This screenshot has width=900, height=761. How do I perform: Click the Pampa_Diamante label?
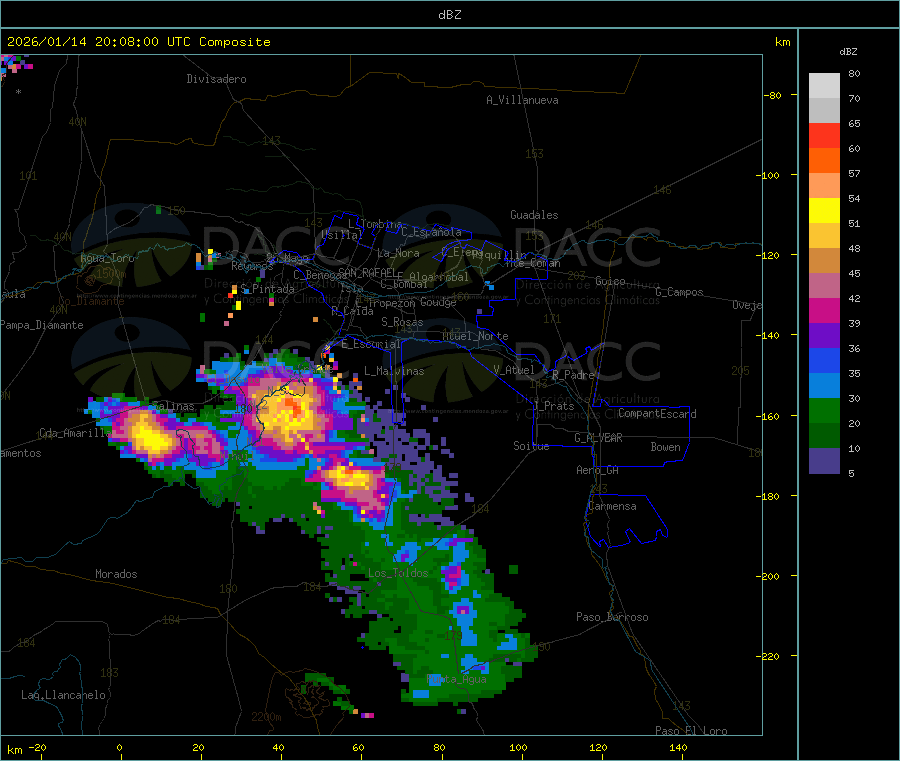[x=42, y=325]
